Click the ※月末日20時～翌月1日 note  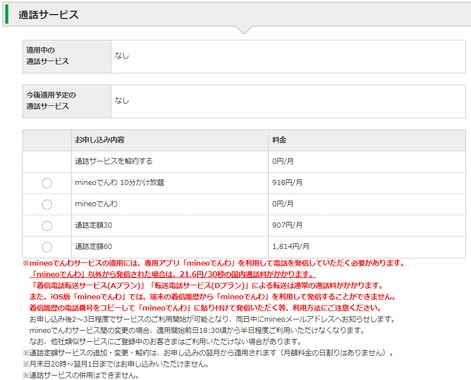[x=116, y=364]
